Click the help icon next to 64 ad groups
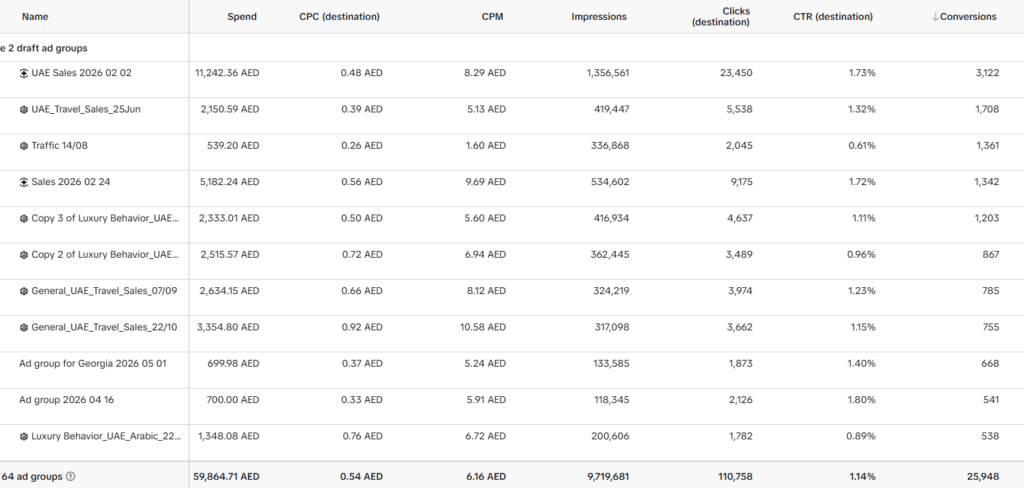 coord(71,477)
